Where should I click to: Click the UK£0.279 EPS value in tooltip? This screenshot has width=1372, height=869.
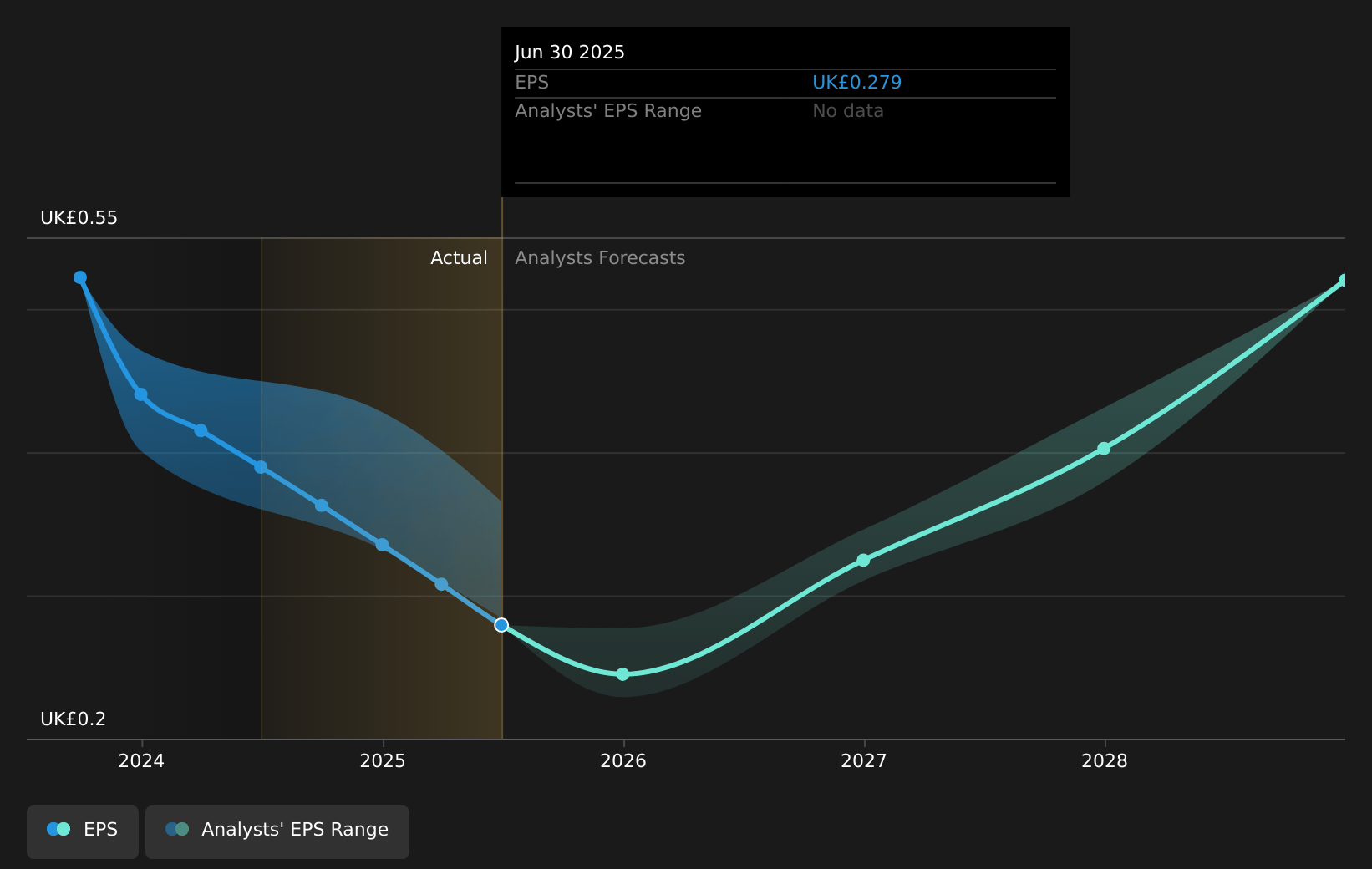coord(856,83)
